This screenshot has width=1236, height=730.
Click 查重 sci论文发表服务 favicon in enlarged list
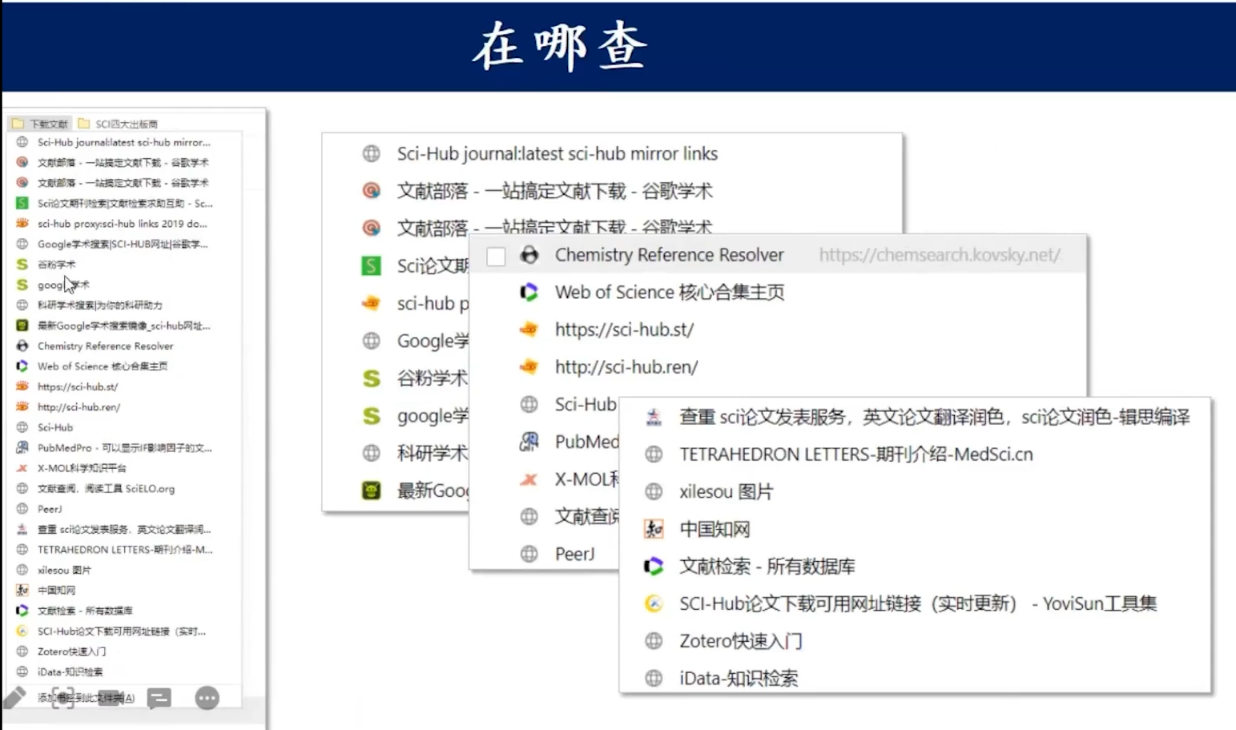[x=654, y=417]
